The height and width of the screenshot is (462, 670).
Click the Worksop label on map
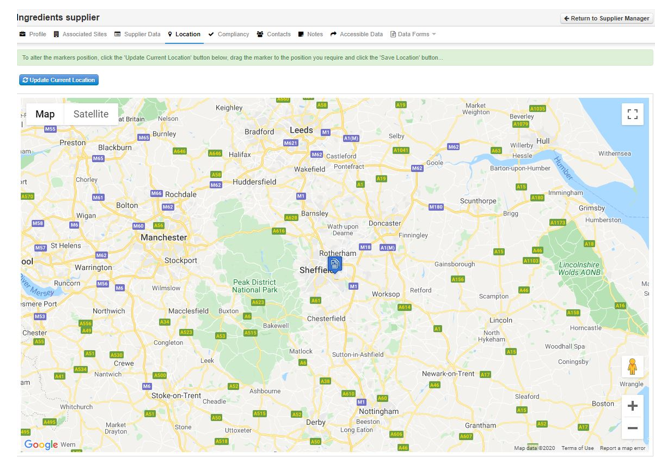pos(386,294)
